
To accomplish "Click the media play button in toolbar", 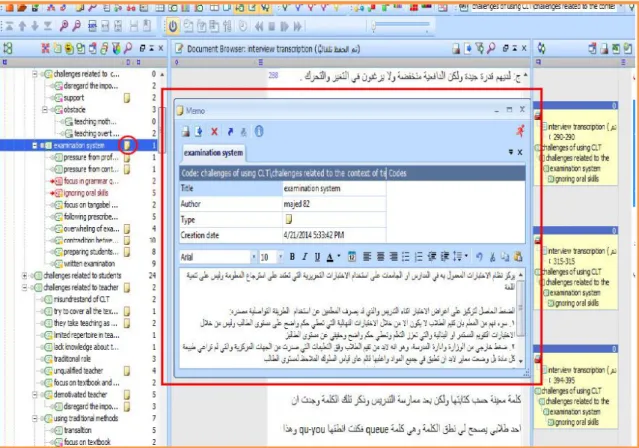I will [x=284, y=26].
